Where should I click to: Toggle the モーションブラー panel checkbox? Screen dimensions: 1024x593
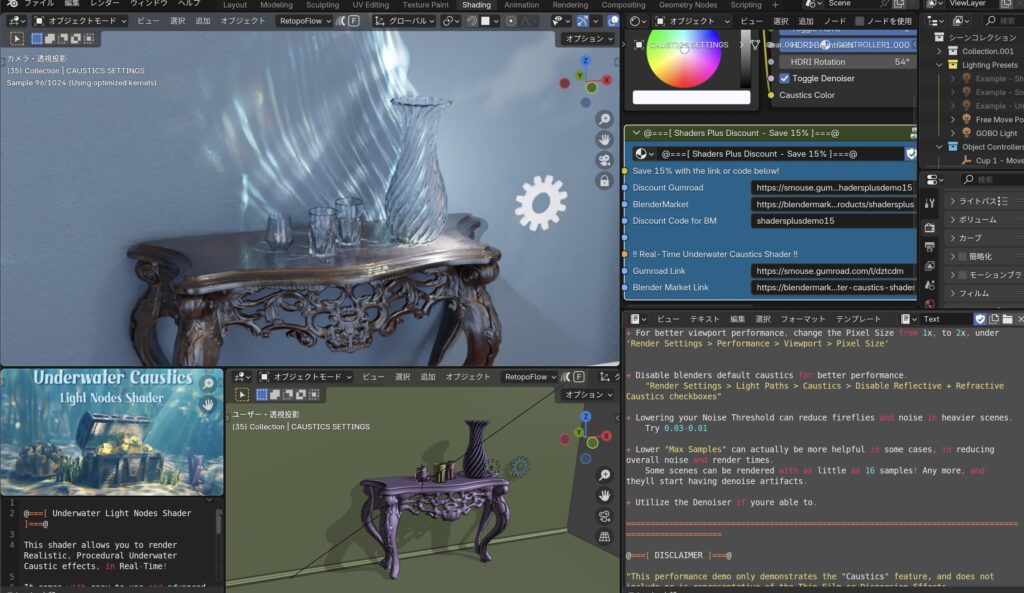point(963,275)
